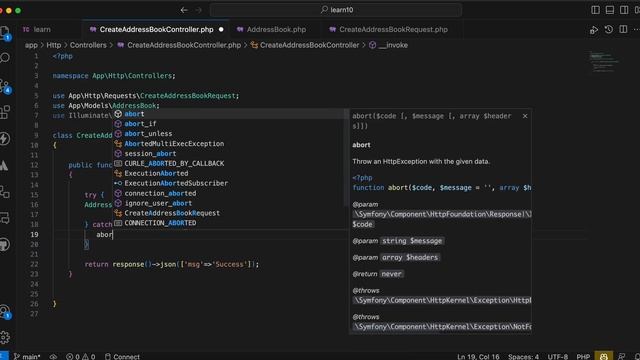Go back with the left arrow
Viewport: 640px width, 360px height.
184,10
